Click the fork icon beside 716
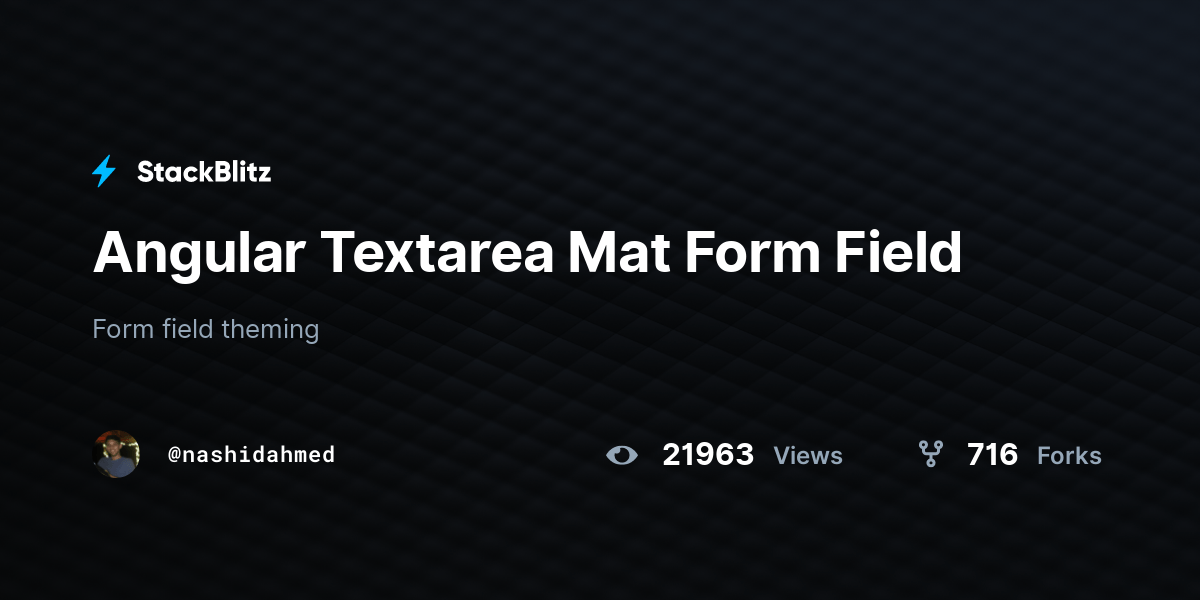The width and height of the screenshot is (1200, 600). (931, 455)
